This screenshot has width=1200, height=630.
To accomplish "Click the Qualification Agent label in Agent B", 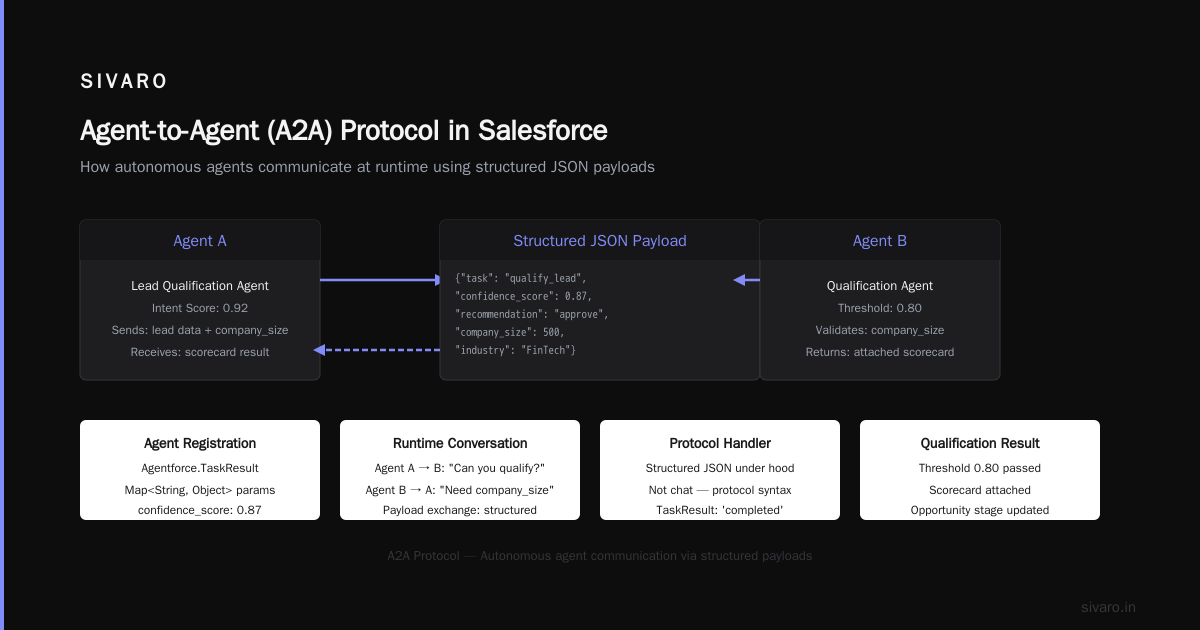I will pyautogui.click(x=880, y=286).
